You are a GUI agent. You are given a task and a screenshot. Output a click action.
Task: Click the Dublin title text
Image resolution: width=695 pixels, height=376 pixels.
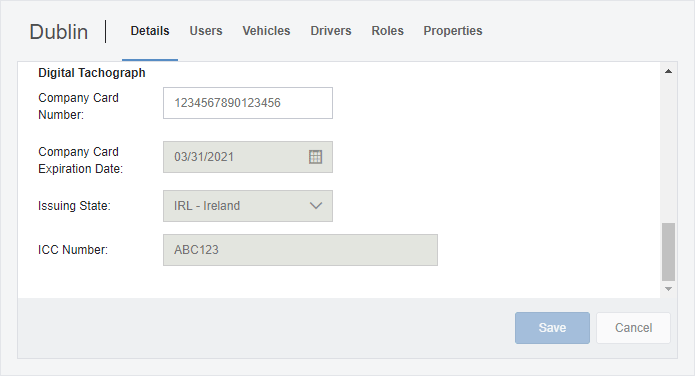point(59,32)
